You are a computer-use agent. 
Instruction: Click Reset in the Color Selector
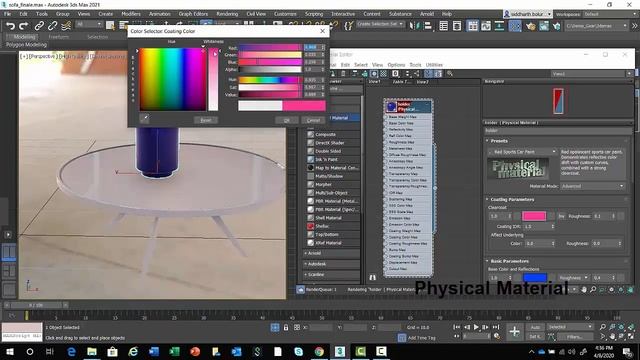click(206, 120)
